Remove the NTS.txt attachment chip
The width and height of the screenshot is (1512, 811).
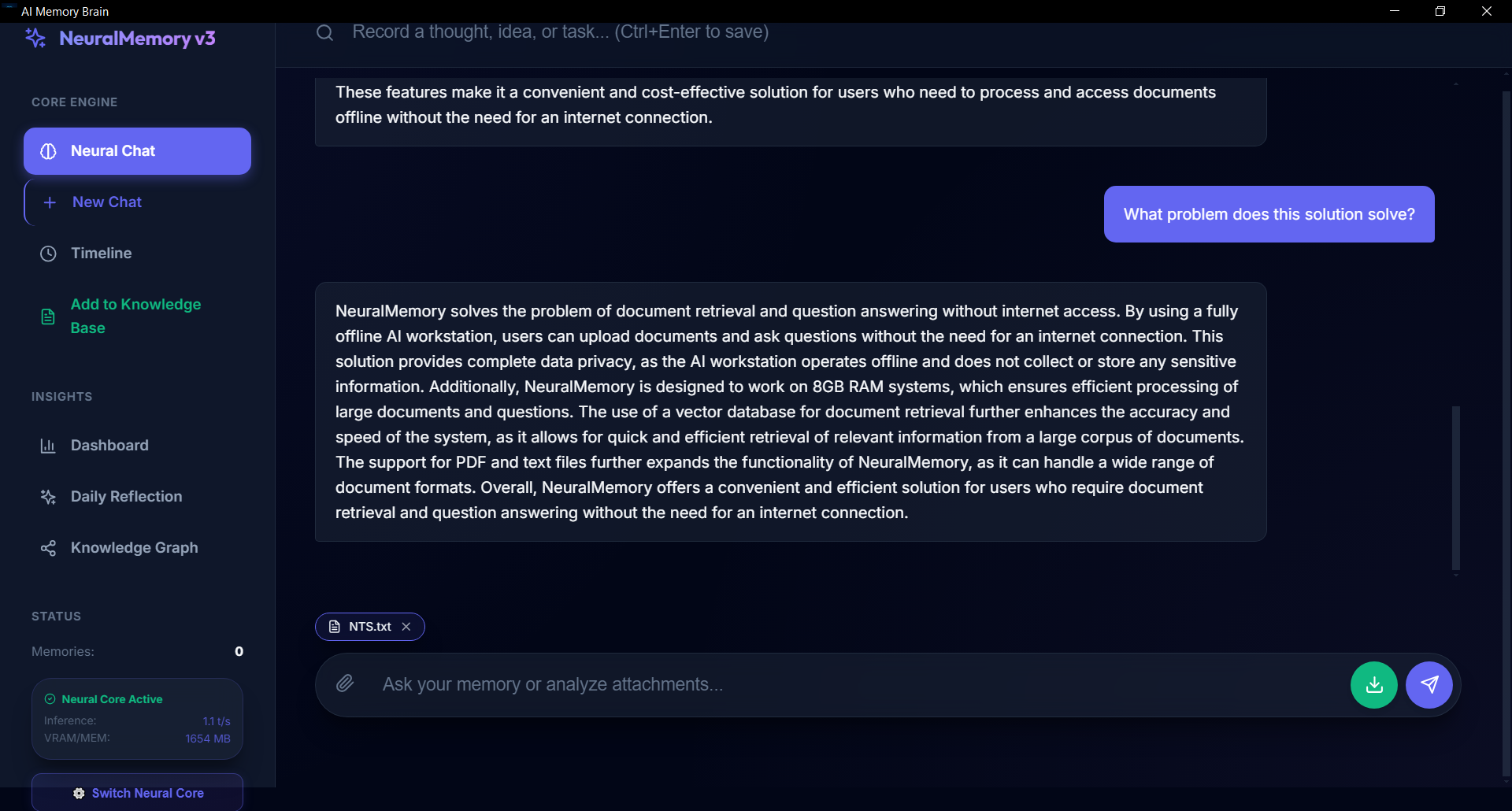pyautogui.click(x=406, y=627)
